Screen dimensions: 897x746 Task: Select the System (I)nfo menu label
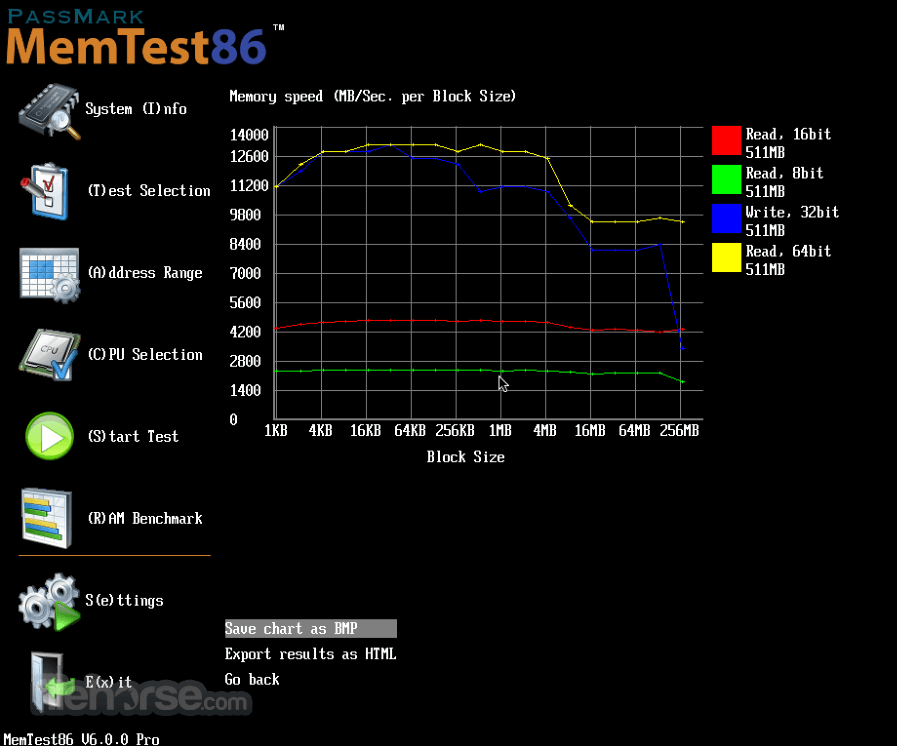click(x=136, y=109)
